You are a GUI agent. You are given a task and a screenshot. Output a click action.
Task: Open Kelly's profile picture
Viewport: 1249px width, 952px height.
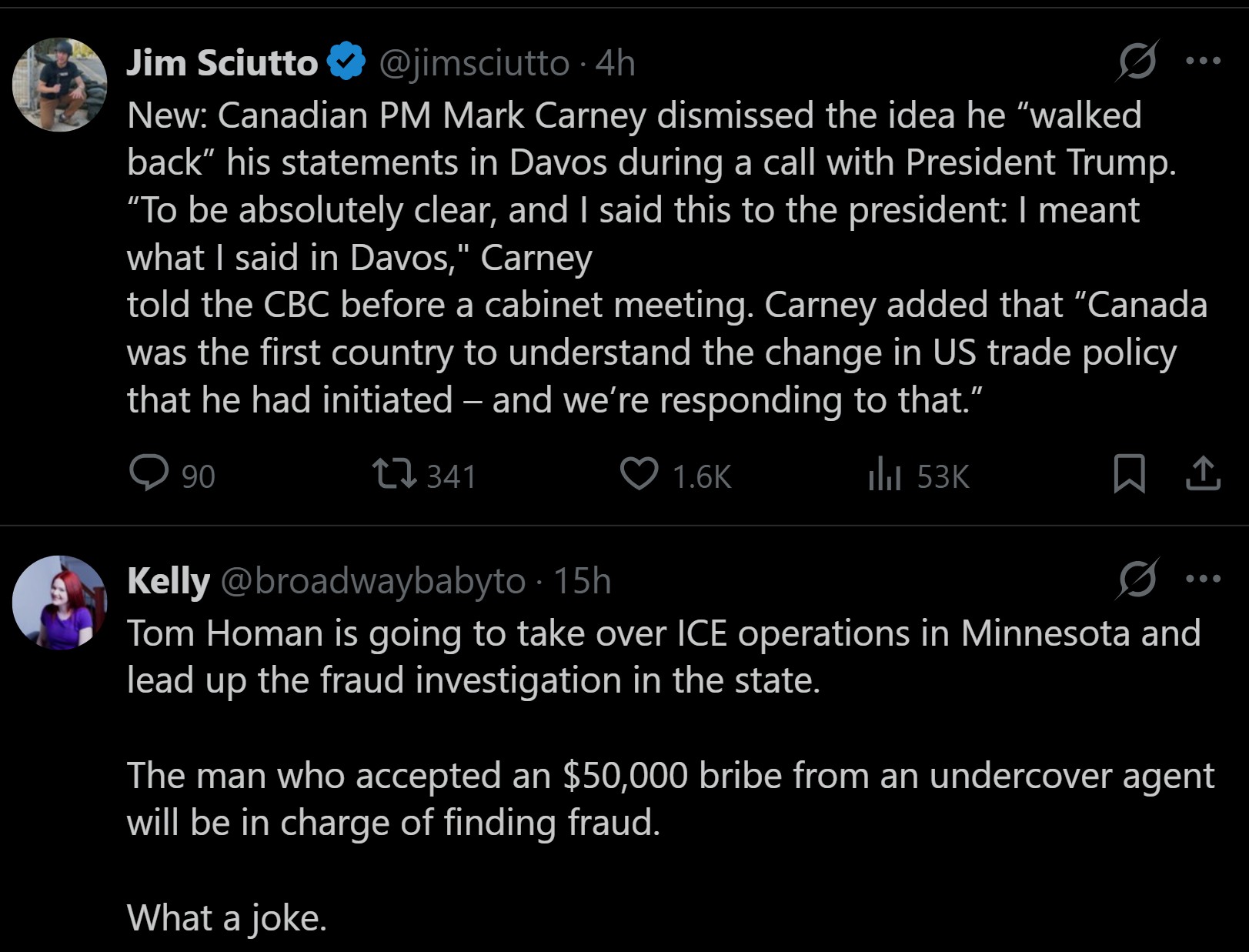coord(60,603)
